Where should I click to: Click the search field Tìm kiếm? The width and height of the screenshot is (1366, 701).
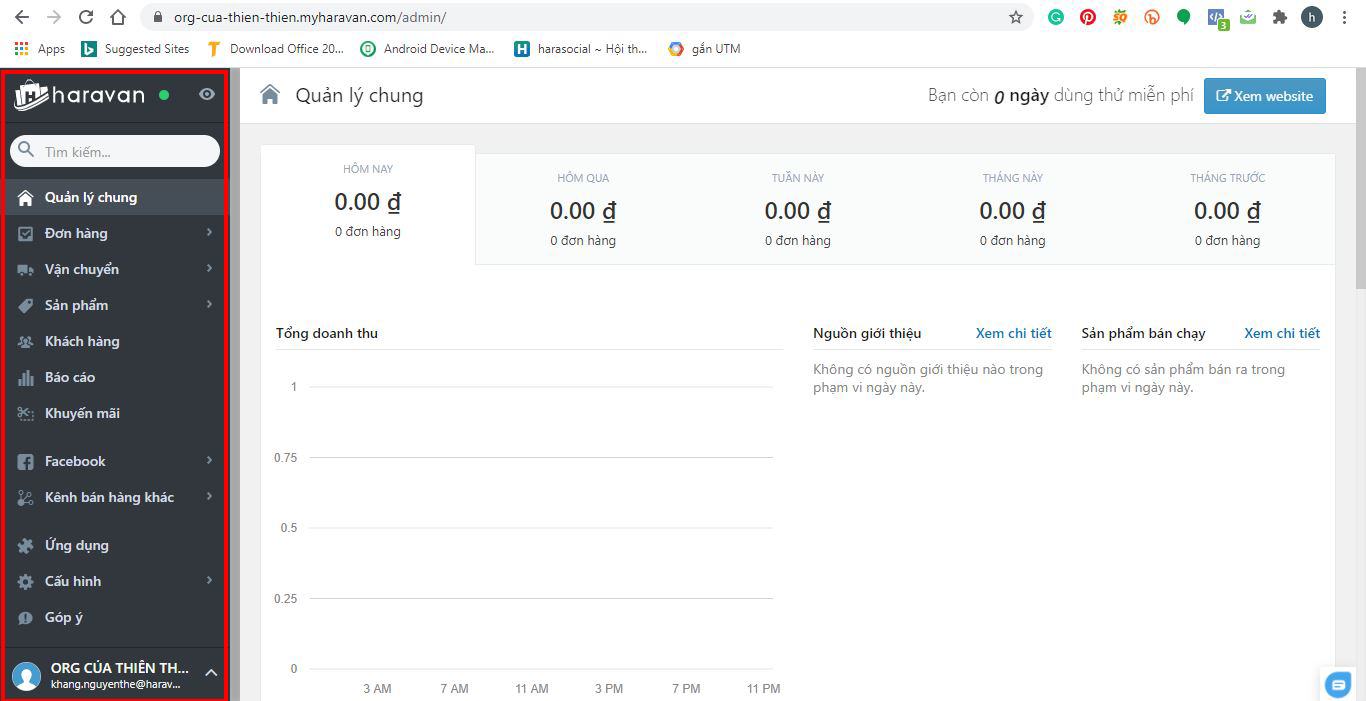pyautogui.click(x=114, y=151)
